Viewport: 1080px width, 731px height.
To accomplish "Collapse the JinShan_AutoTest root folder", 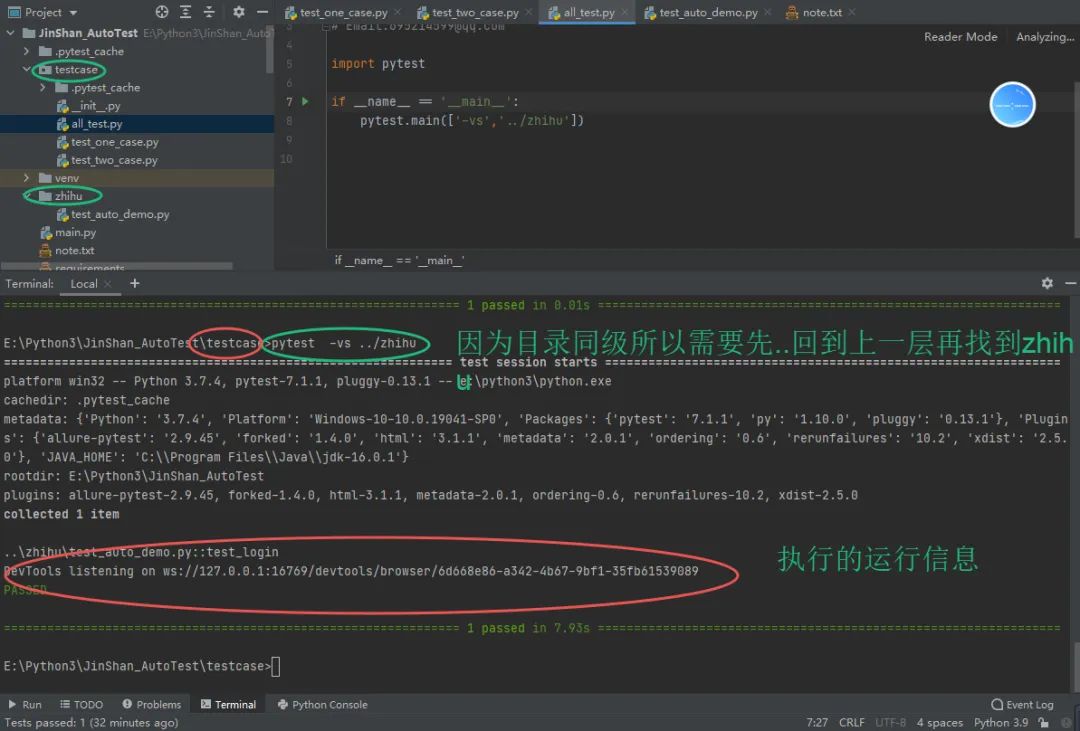I will click(x=10, y=33).
